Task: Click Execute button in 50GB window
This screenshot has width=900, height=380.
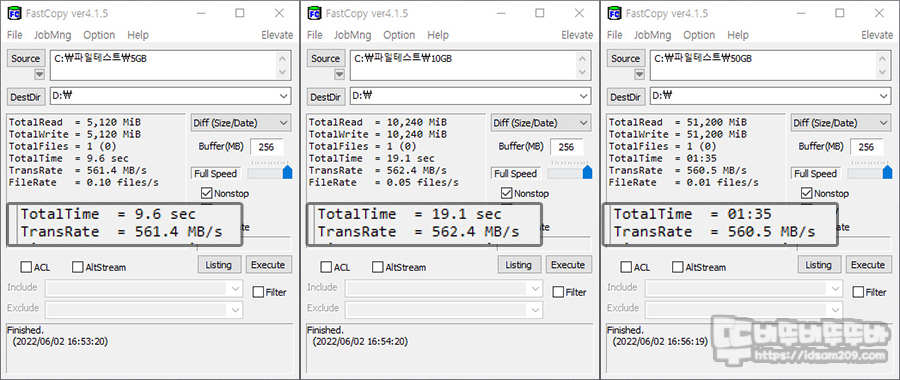Action: click(868, 265)
